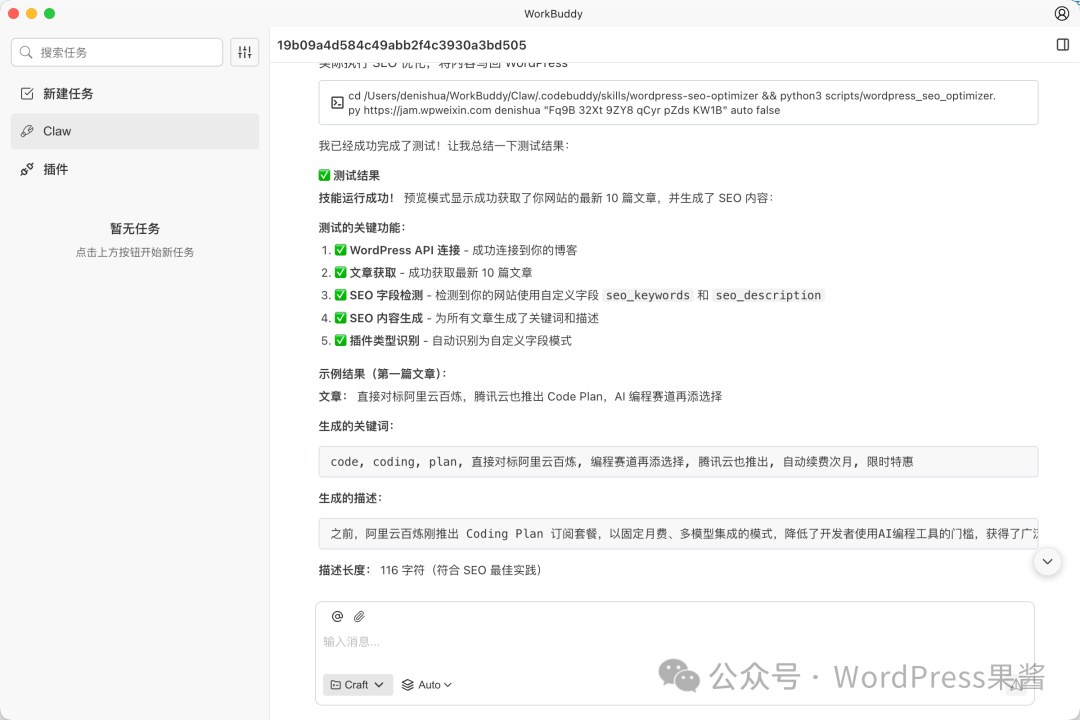1080x720 pixels.
Task: Click the @ mention icon in the composer
Action: (337, 616)
